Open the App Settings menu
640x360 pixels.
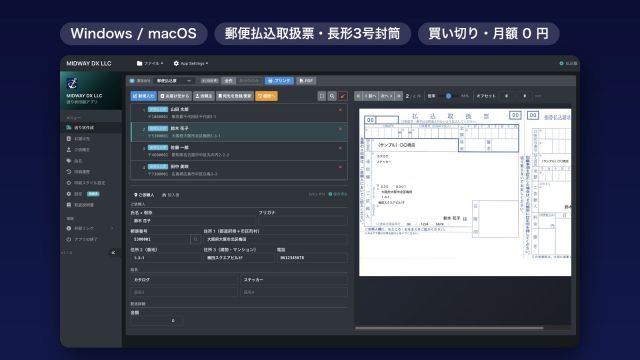[191, 63]
